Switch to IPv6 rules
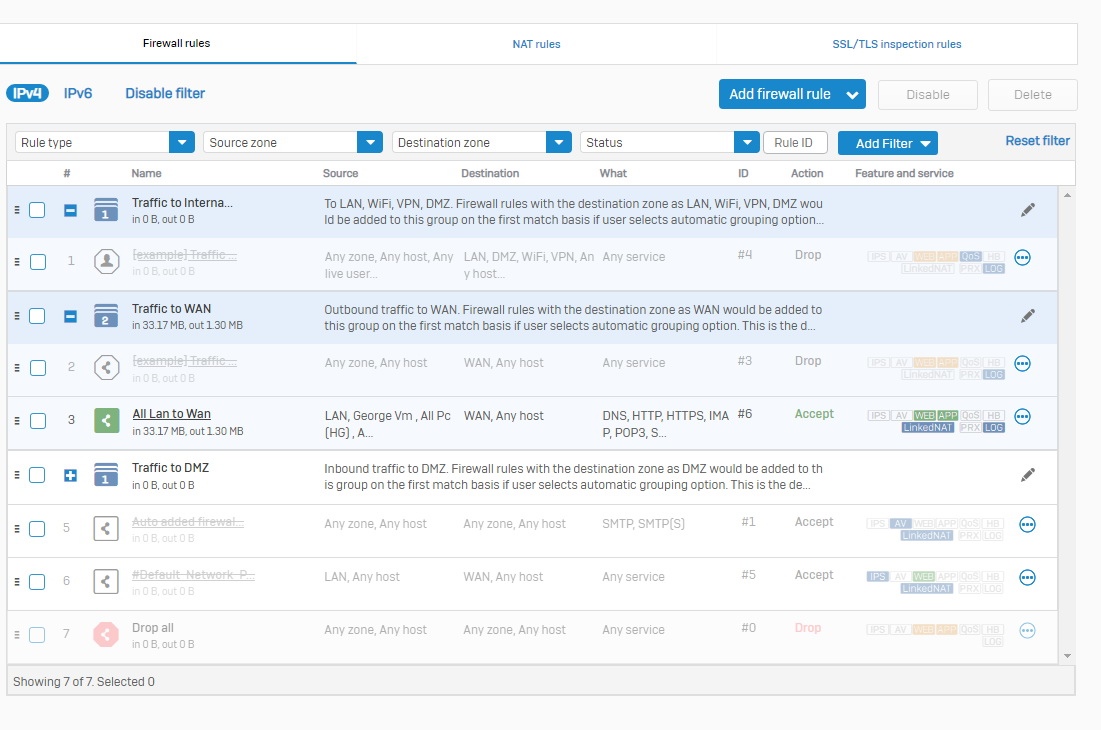The width and height of the screenshot is (1101, 730). click(x=78, y=93)
